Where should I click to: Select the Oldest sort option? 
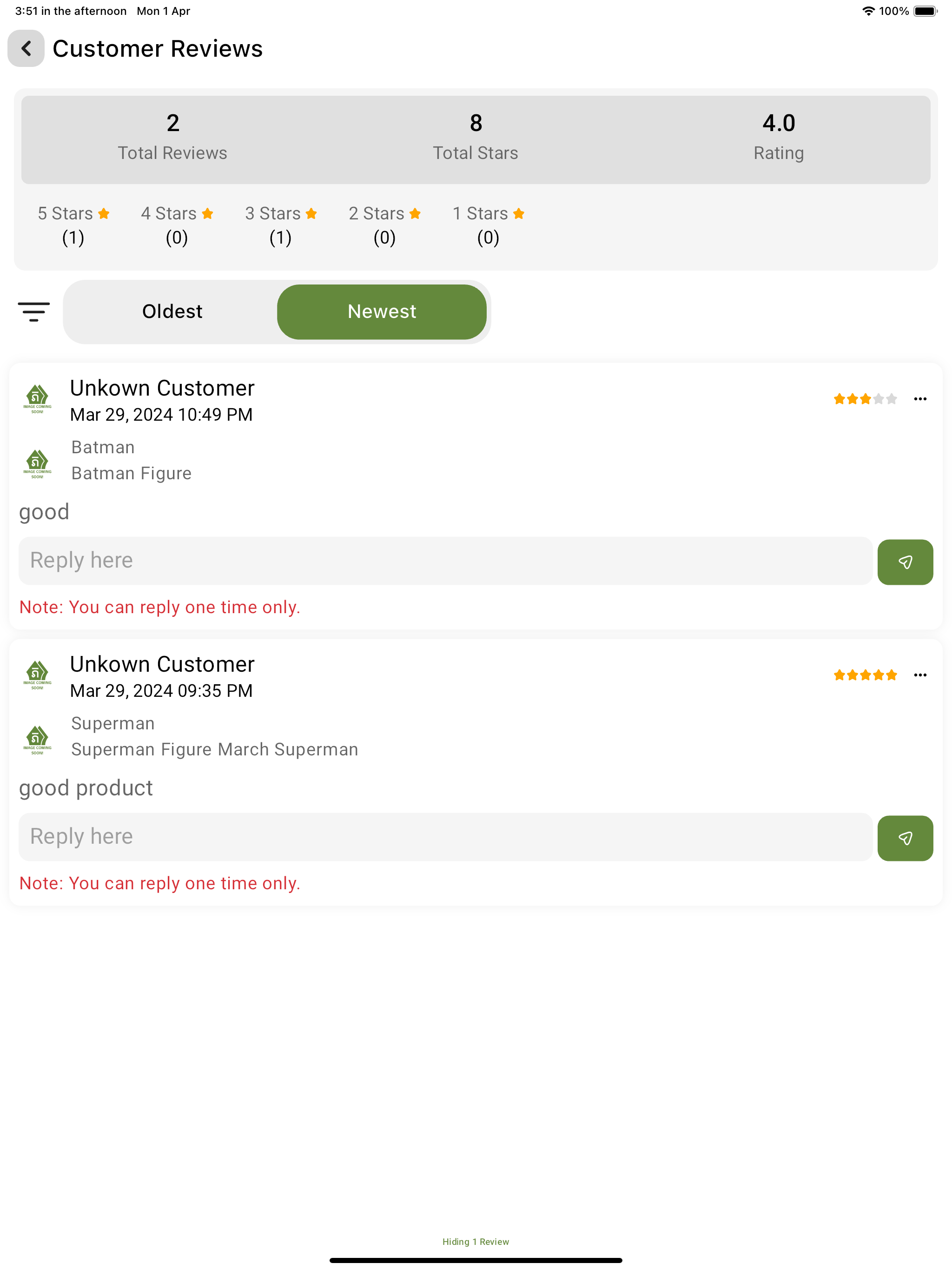(172, 312)
